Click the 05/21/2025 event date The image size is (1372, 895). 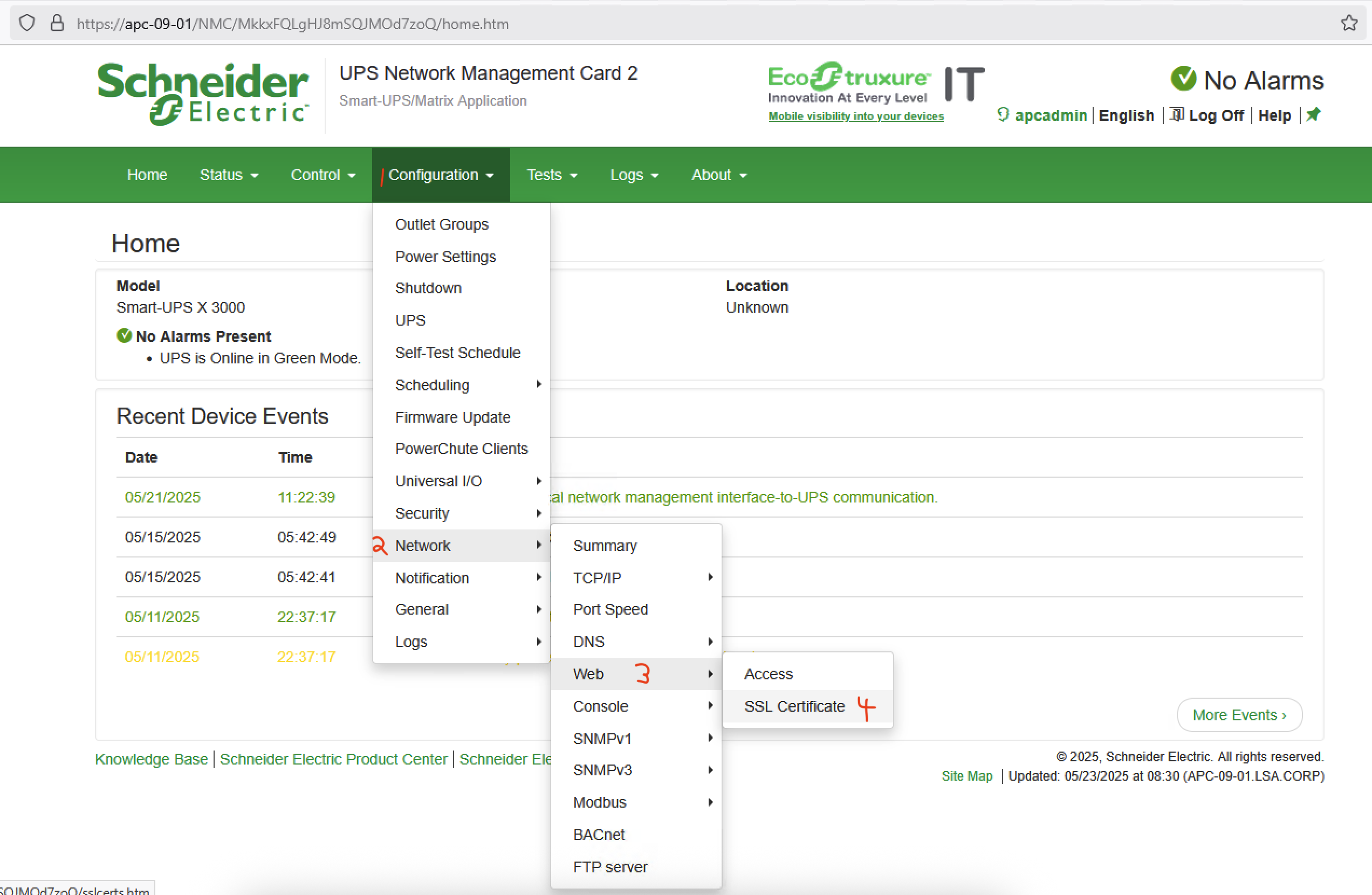[x=162, y=497]
